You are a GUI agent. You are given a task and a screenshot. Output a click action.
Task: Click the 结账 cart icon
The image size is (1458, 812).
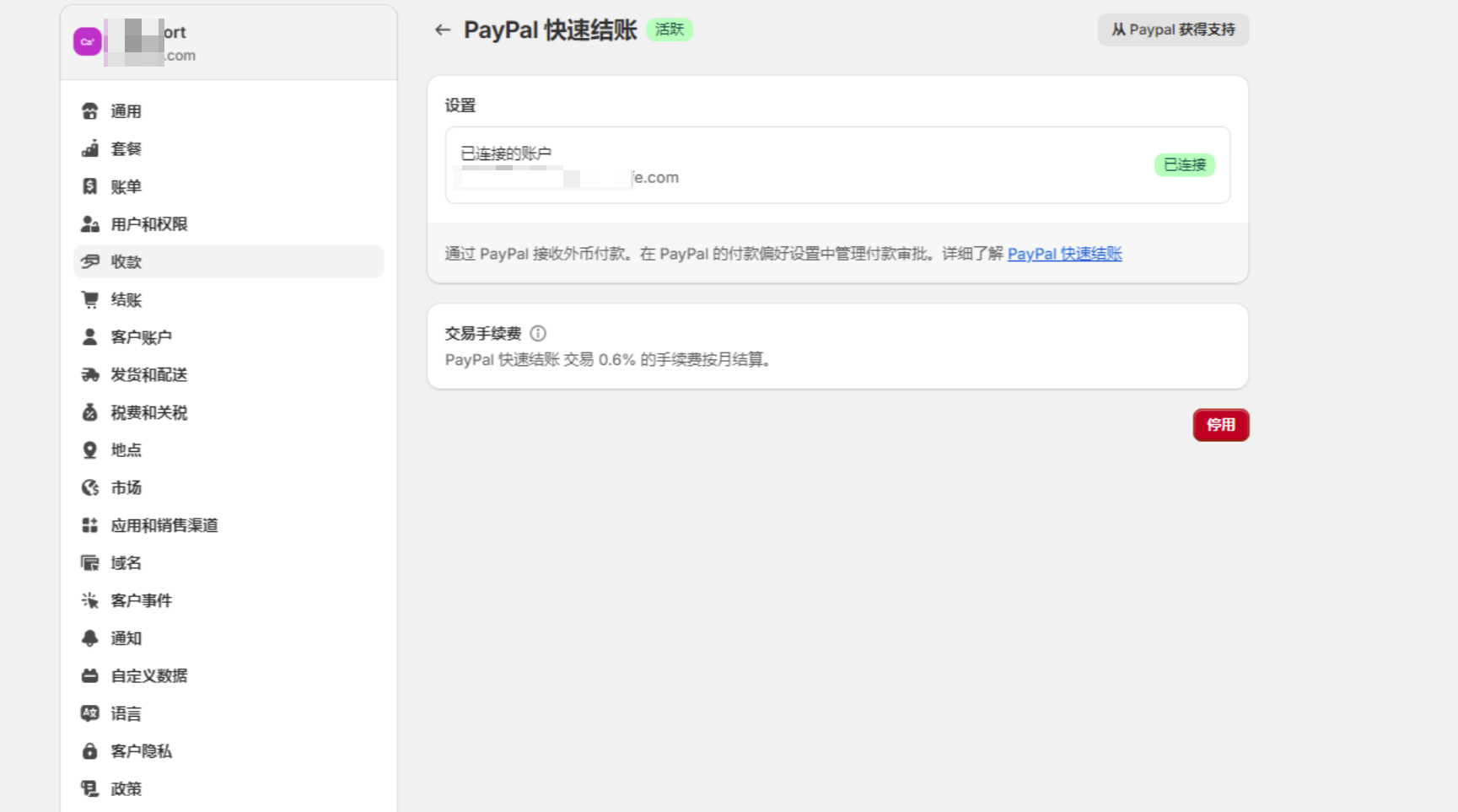[90, 299]
